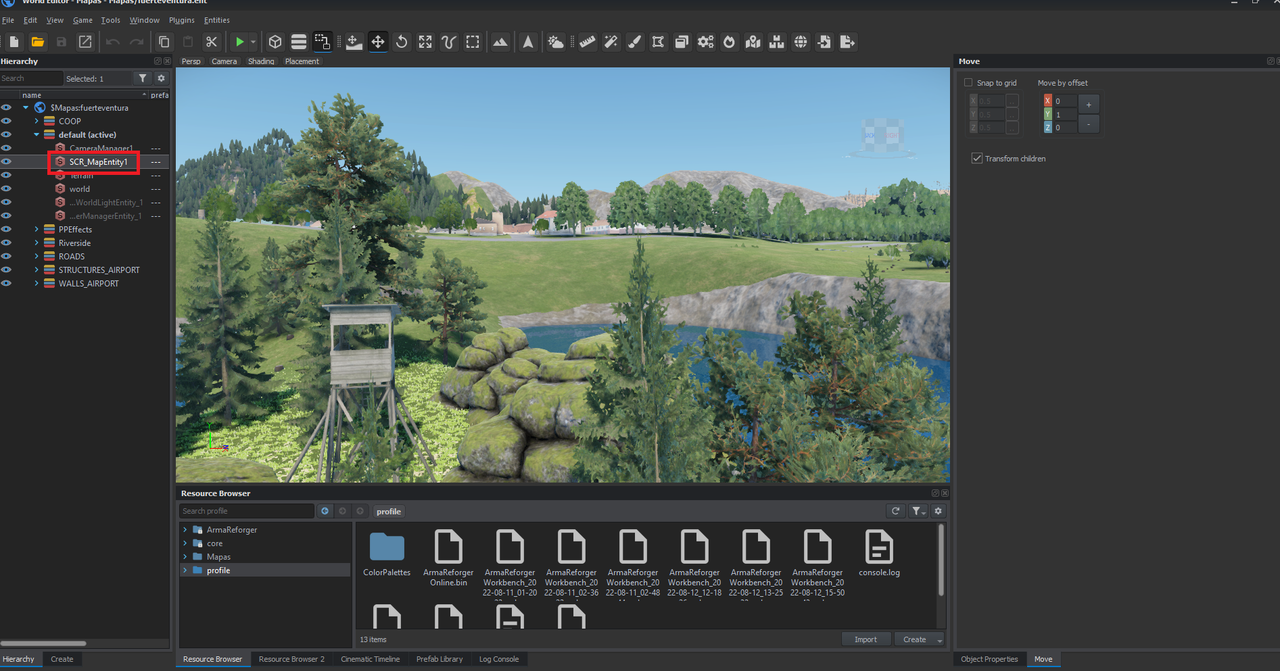This screenshot has width=1280, height=671.
Task: Select the dashed rectangle selection tool
Action: [x=473, y=42]
